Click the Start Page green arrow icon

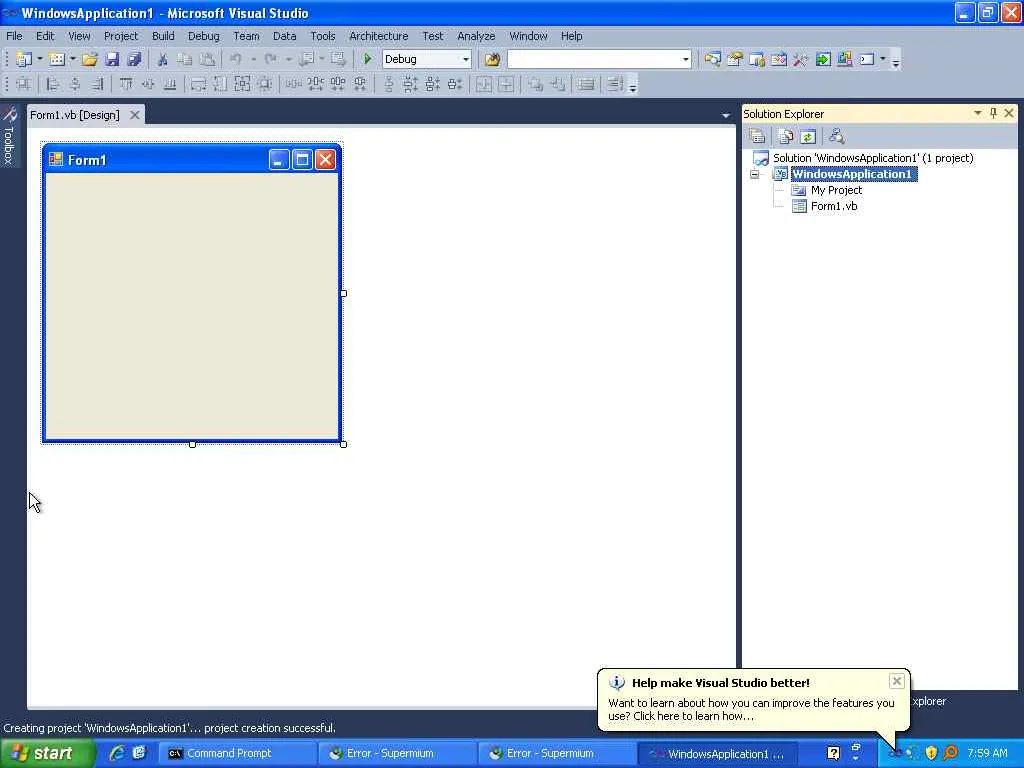[823, 59]
